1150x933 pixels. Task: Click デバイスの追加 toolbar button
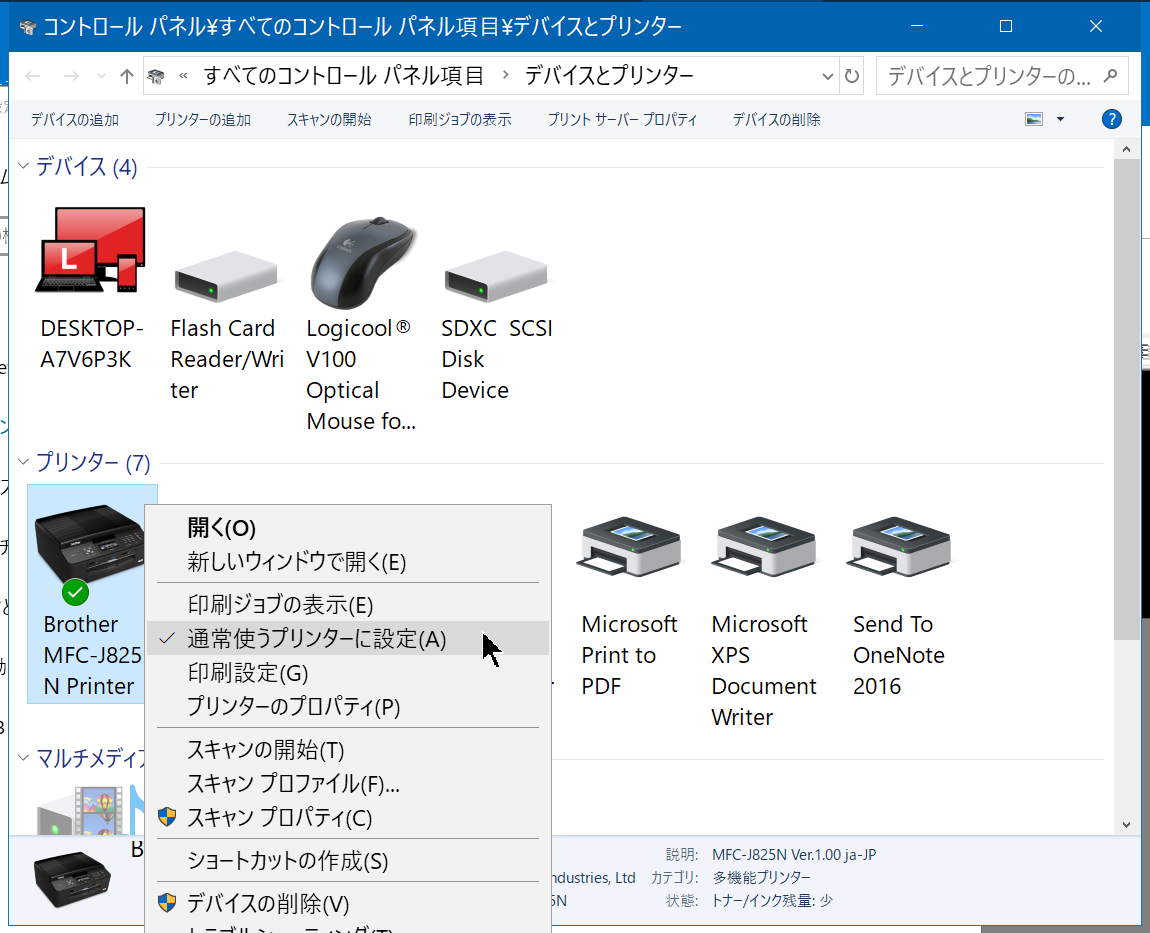(75, 120)
